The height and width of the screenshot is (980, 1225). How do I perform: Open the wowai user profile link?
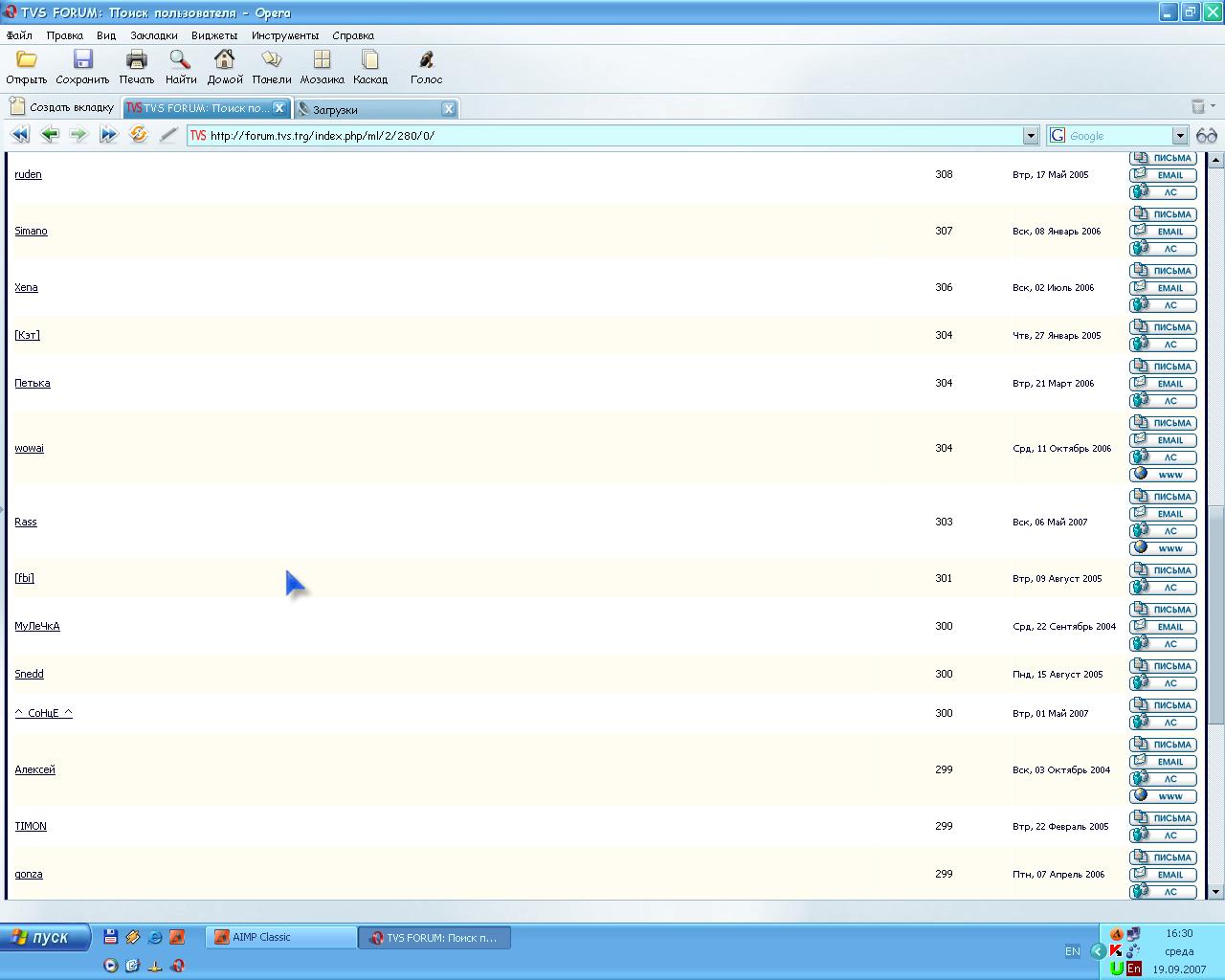tap(29, 448)
